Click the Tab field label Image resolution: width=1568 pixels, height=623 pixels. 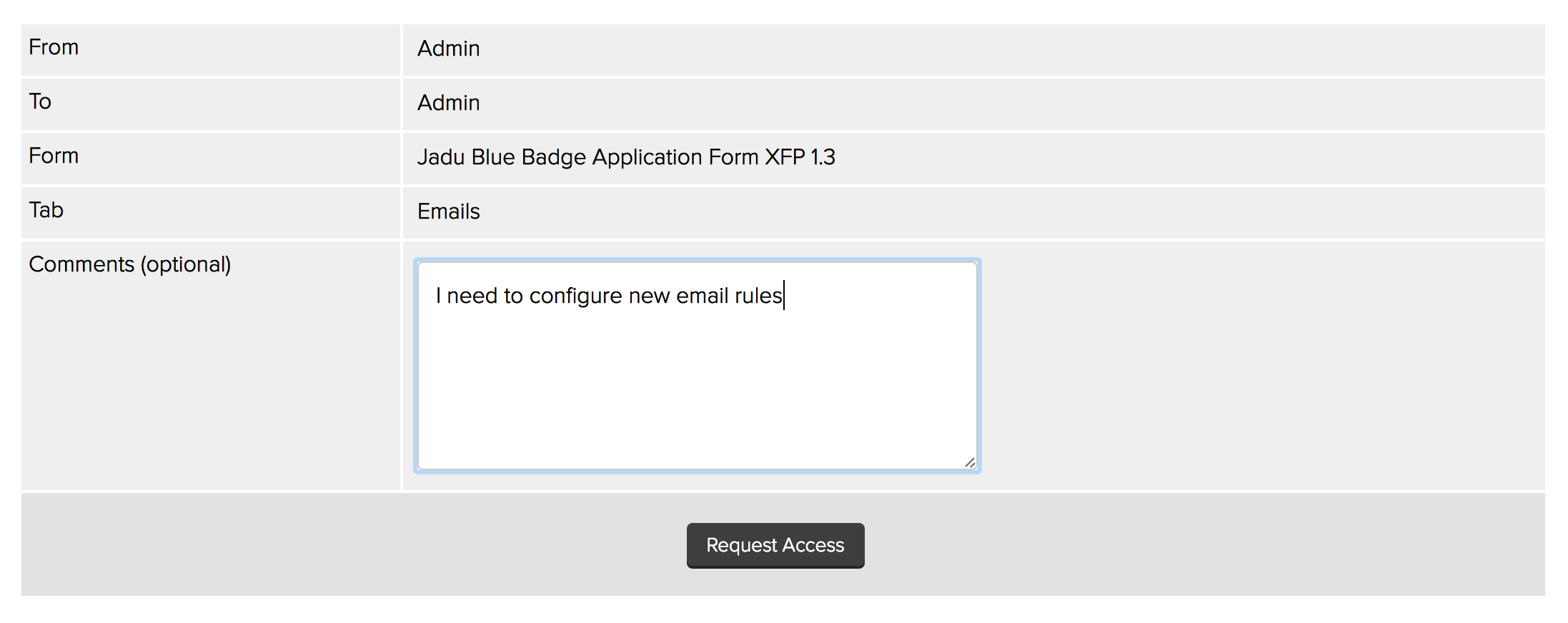click(46, 210)
